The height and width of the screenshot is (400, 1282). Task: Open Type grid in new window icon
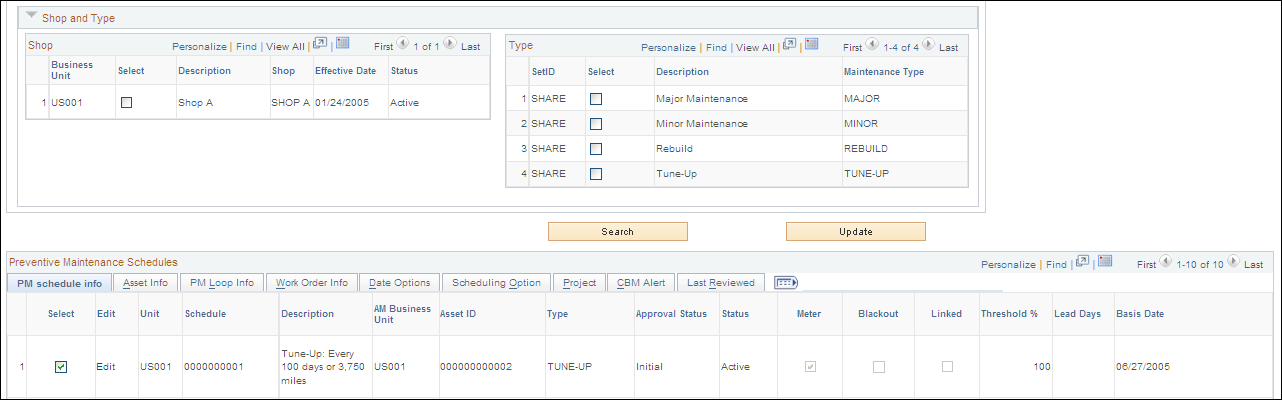click(789, 44)
